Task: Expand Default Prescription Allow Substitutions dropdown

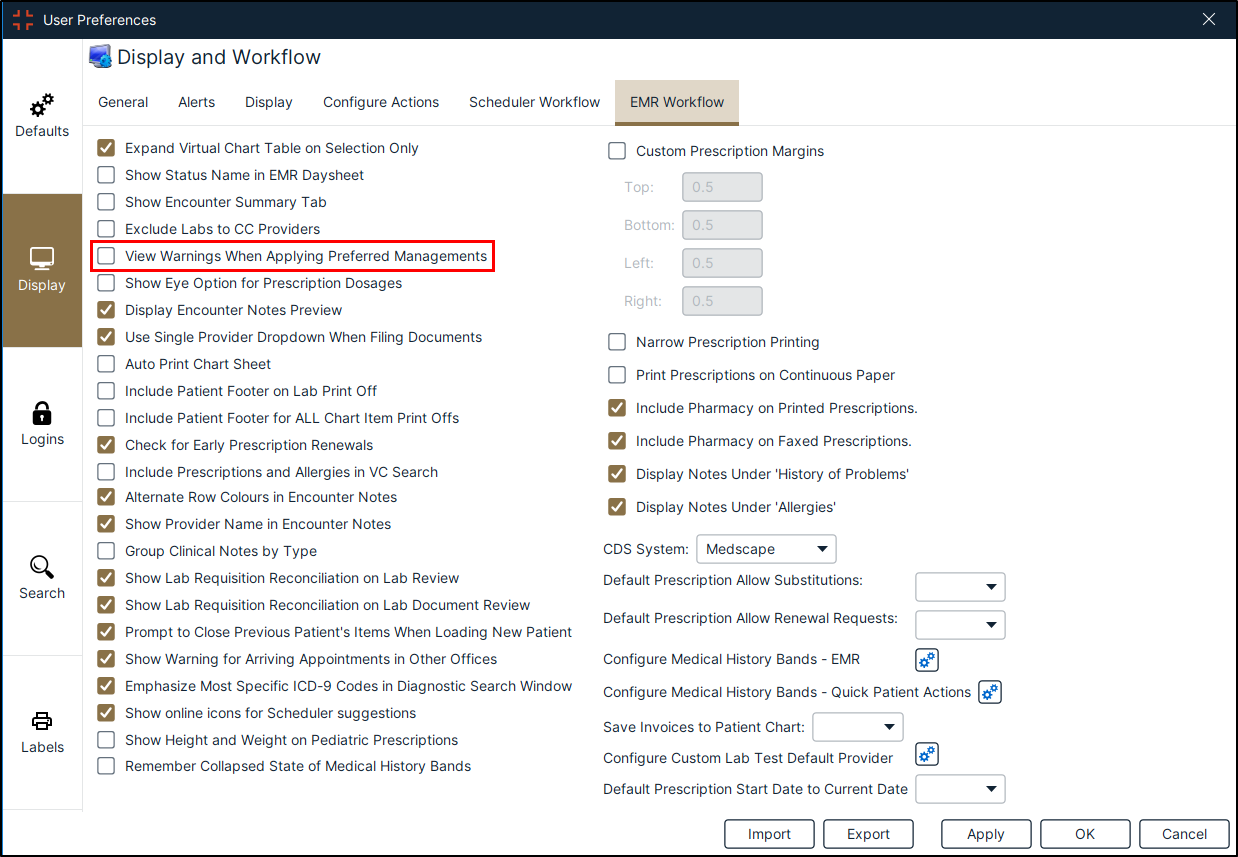Action: click(960, 587)
